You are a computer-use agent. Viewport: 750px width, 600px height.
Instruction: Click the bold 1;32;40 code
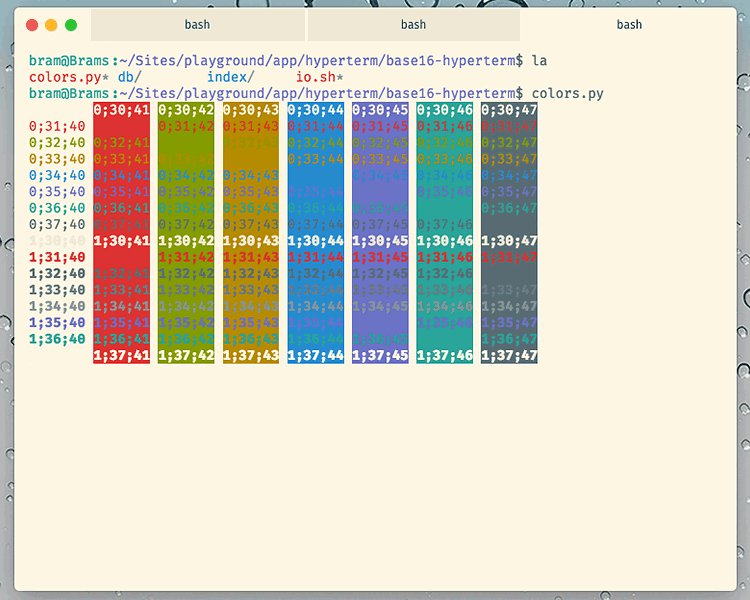[x=57, y=273]
